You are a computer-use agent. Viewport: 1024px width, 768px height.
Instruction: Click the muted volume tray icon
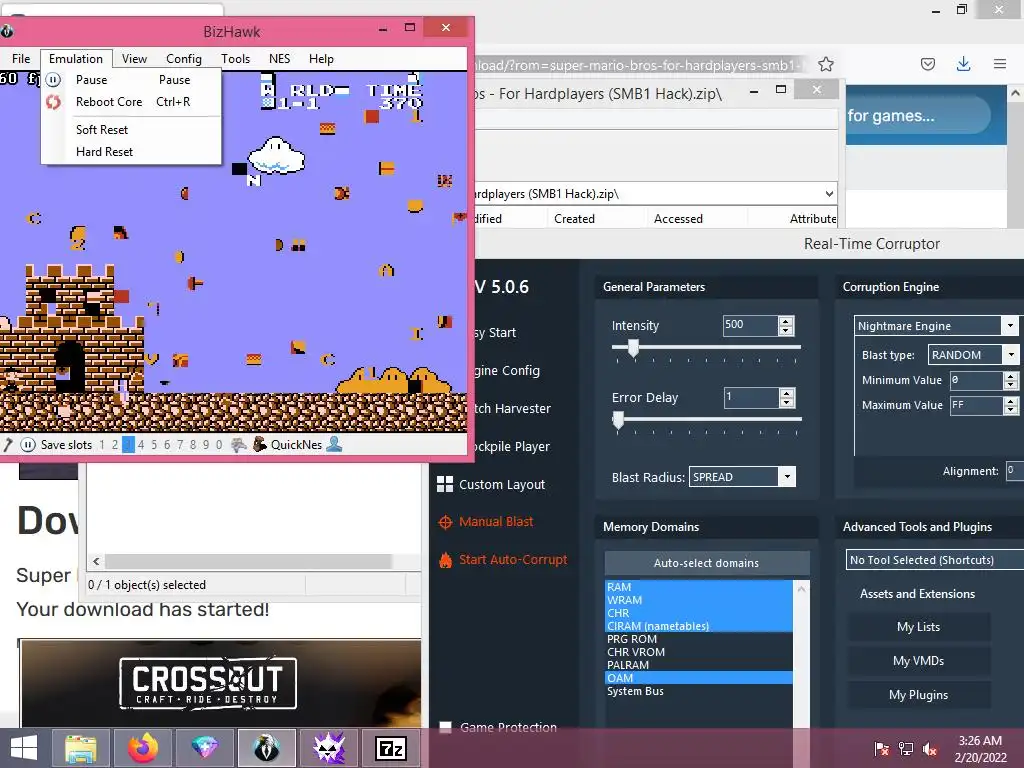(930, 748)
